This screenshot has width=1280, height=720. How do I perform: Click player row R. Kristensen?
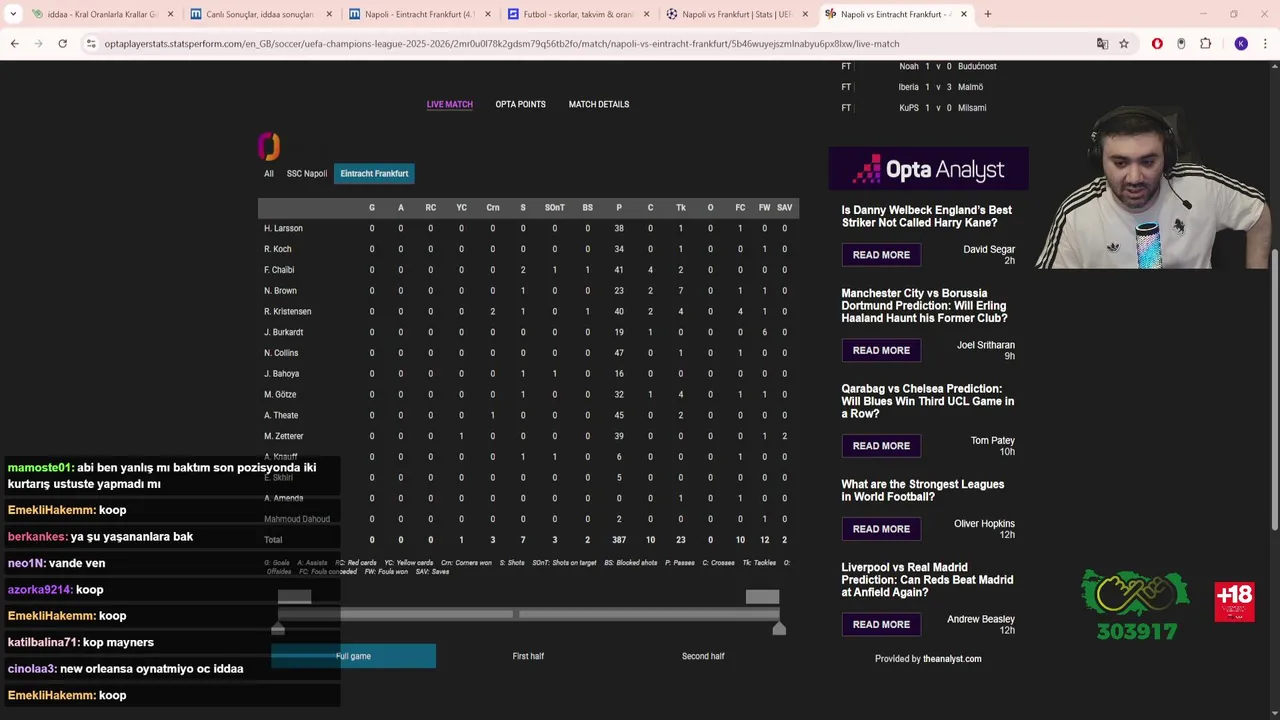click(x=527, y=311)
